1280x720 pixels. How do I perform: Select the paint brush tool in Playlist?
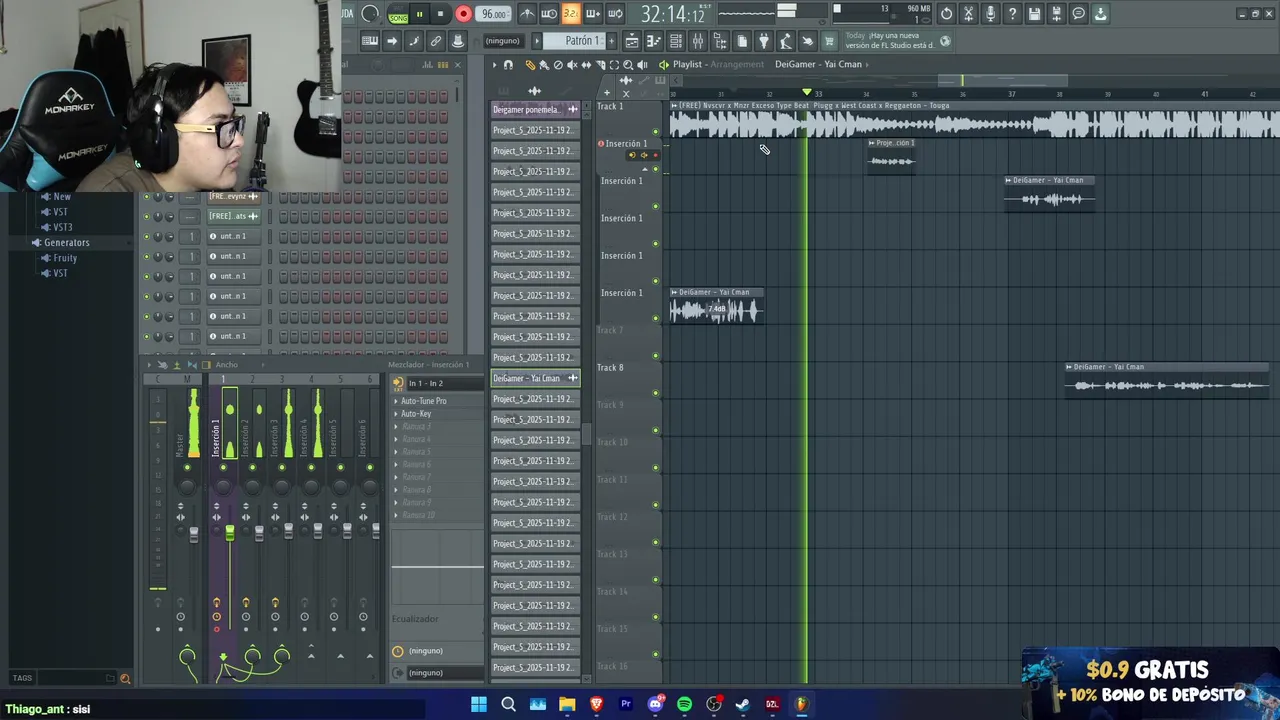[544, 65]
